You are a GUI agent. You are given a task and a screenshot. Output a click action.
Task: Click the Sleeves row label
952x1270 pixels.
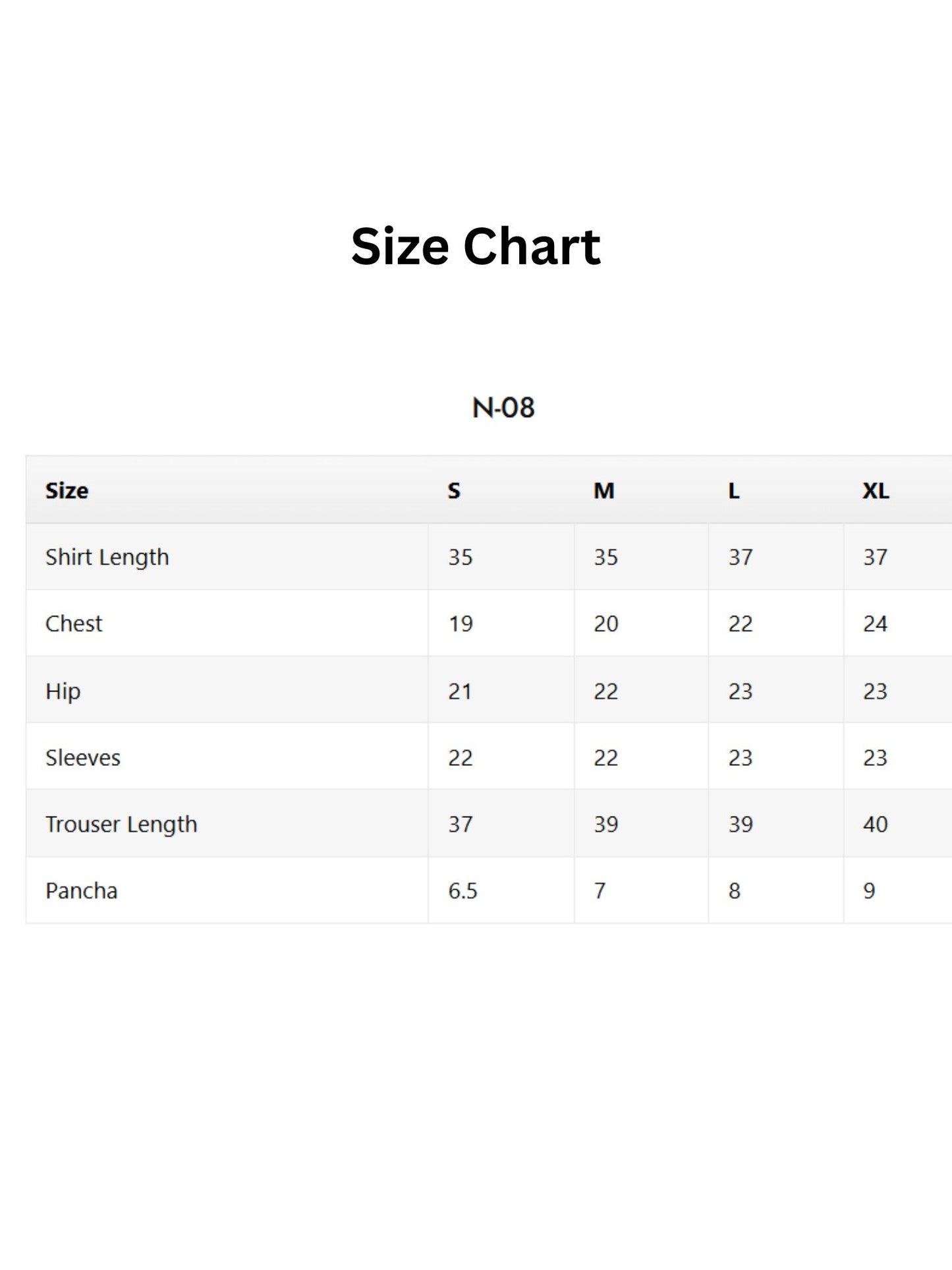pyautogui.click(x=83, y=758)
